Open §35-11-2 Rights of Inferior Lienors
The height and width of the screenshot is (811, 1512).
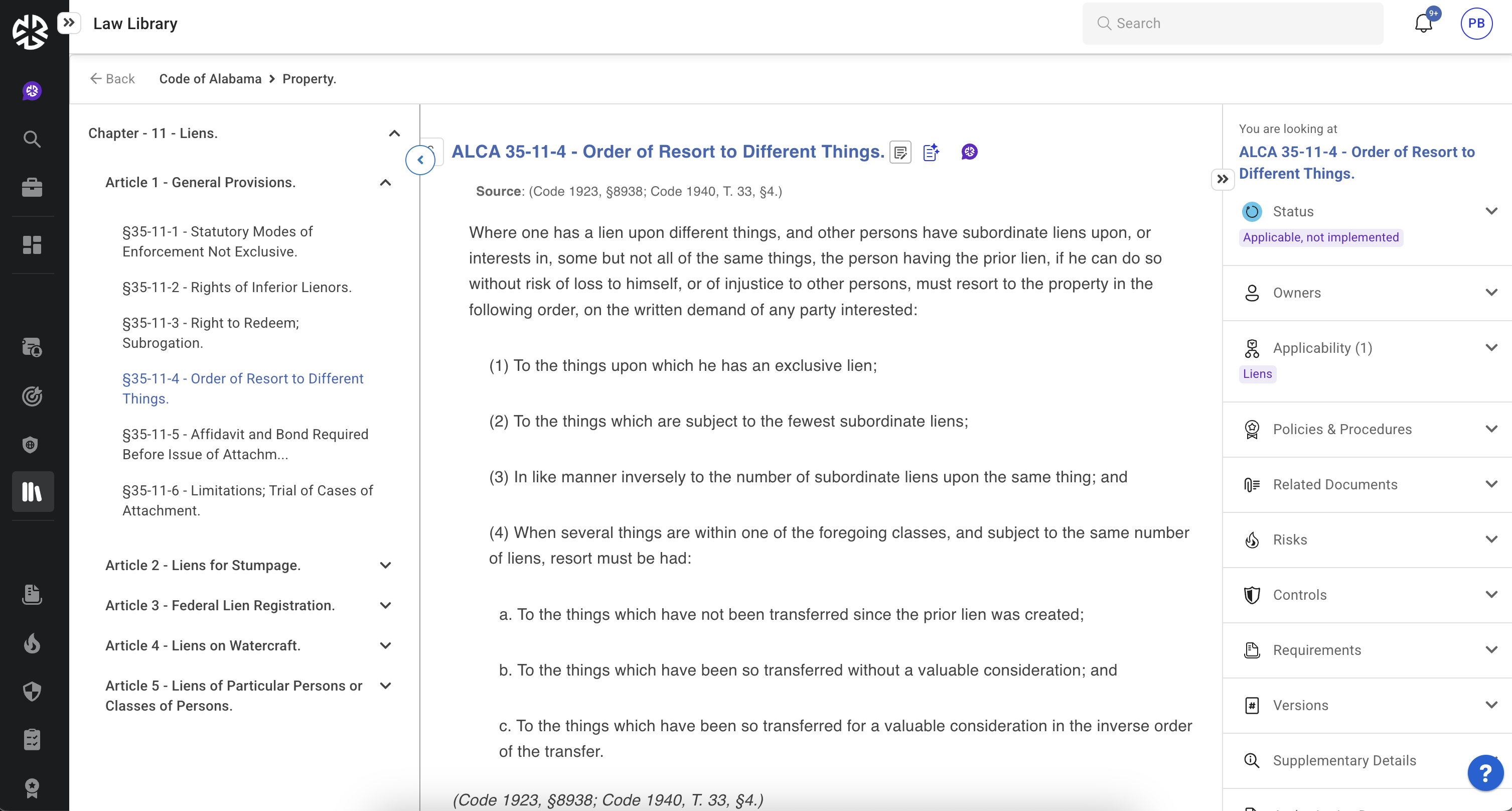click(x=237, y=287)
